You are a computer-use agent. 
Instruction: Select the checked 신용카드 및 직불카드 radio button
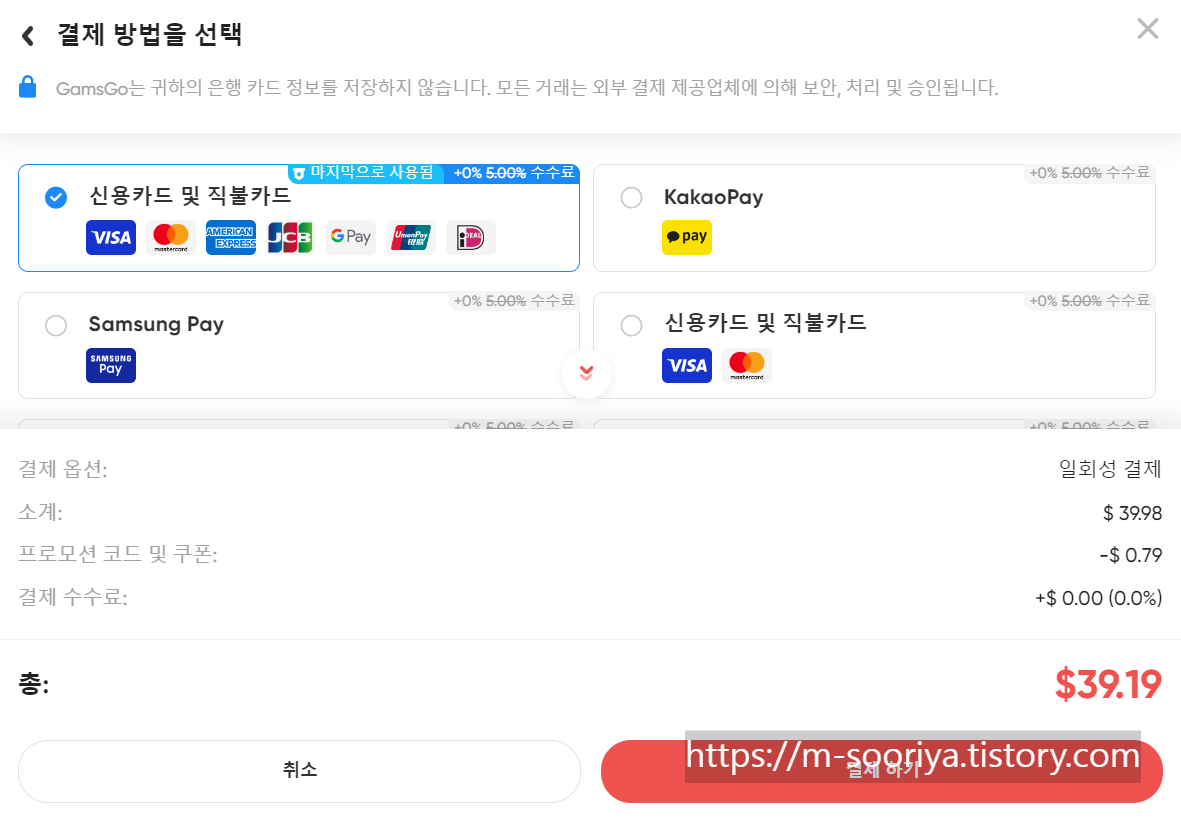coord(56,197)
